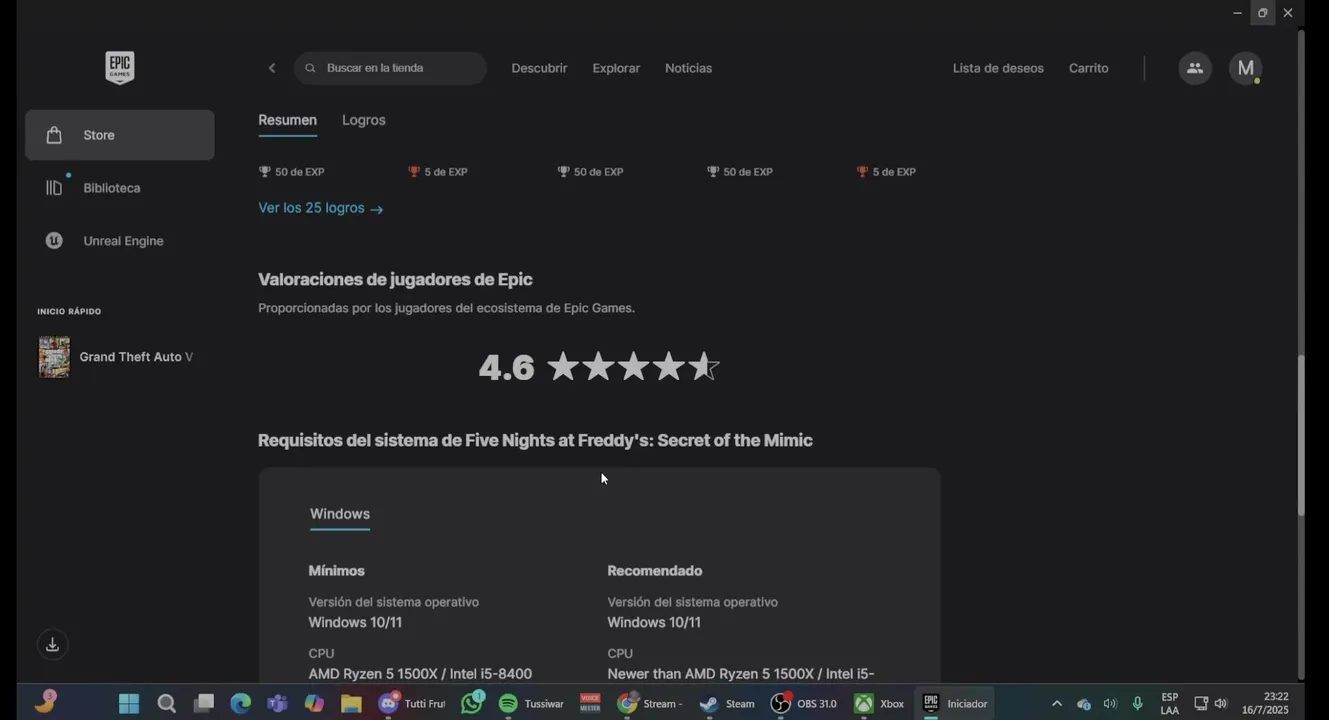Viewport: 1329px width, 720px height.
Task: Switch to the Logros tab
Action: point(363,120)
